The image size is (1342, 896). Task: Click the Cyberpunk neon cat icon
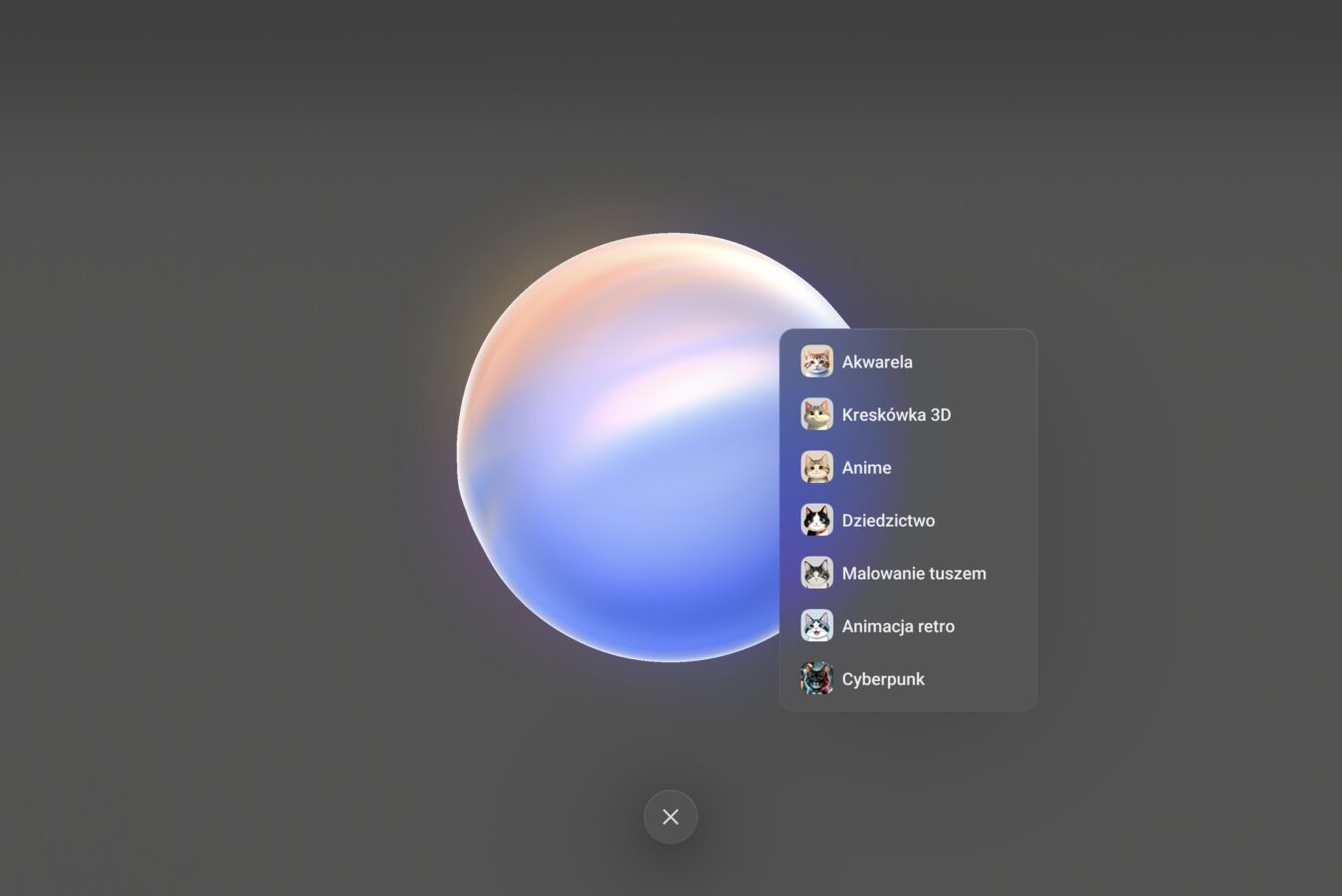coord(816,678)
